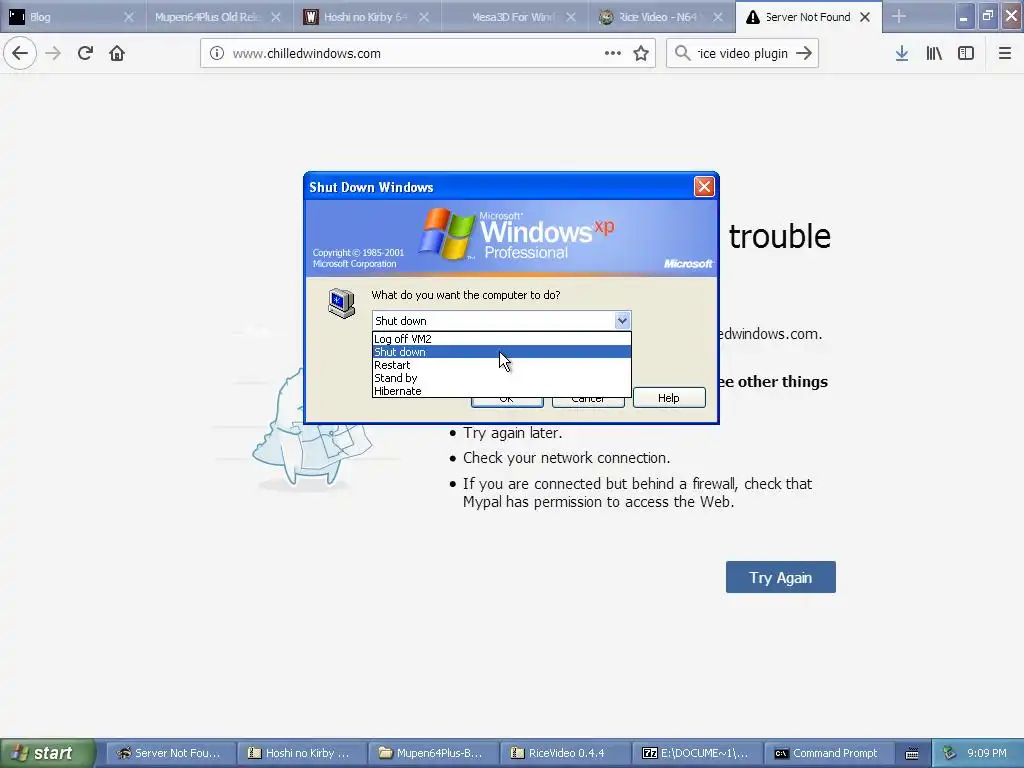
Task: Close the Hoshi no Kirby 64 tab
Action: [424, 17]
